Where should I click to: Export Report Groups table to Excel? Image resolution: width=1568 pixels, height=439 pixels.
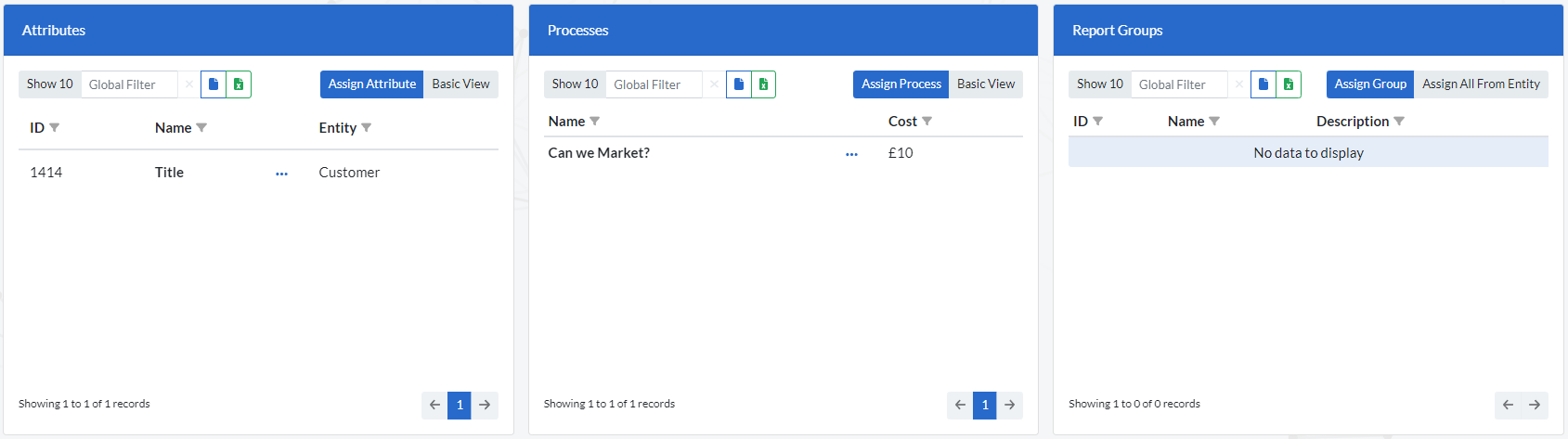(1289, 84)
